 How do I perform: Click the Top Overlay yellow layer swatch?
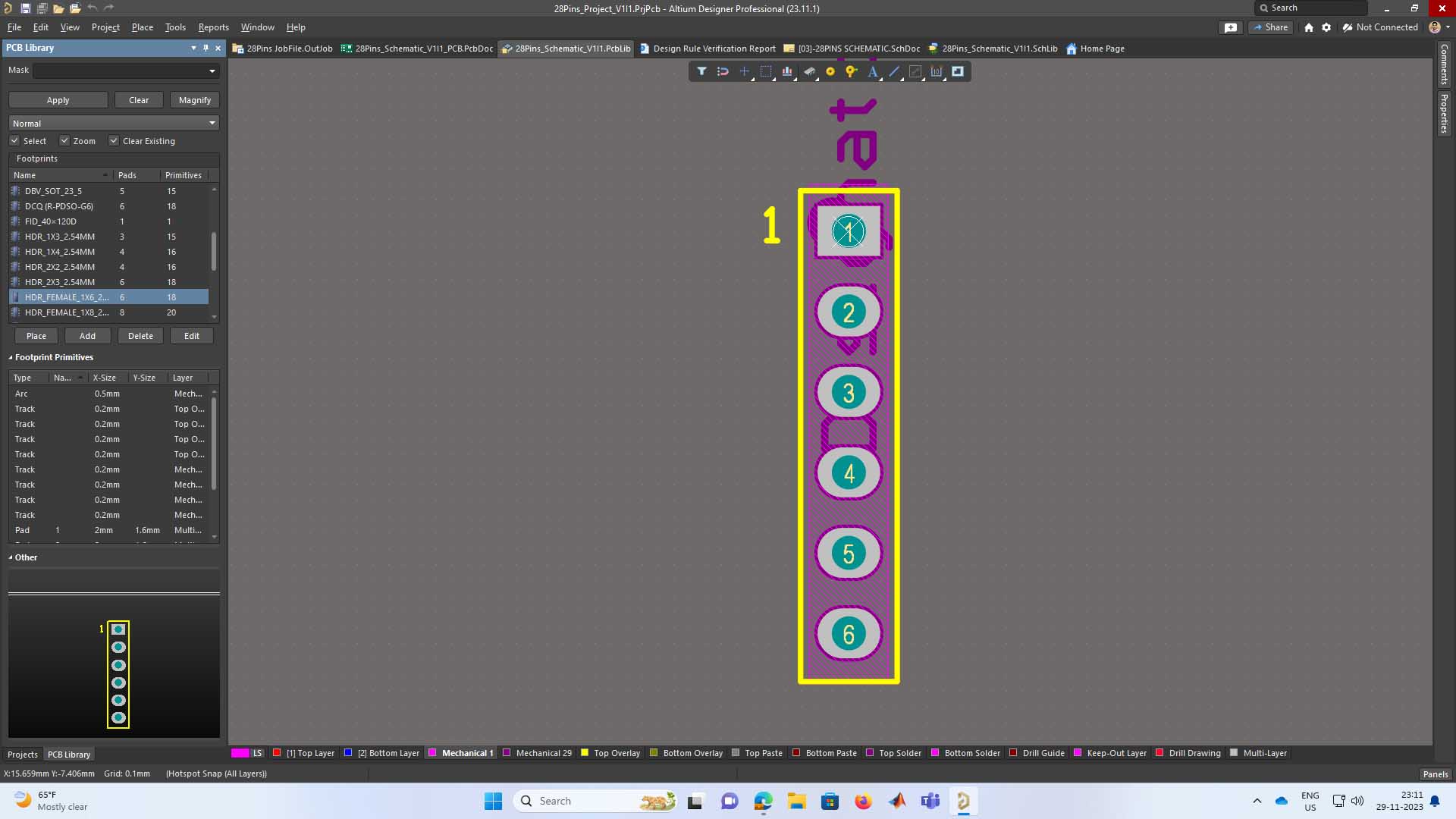pyautogui.click(x=585, y=753)
